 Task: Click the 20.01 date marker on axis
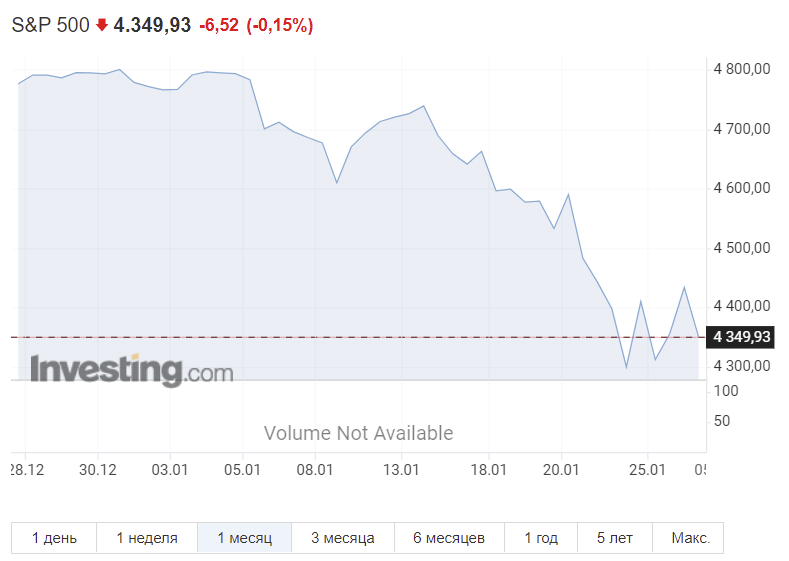(561, 470)
